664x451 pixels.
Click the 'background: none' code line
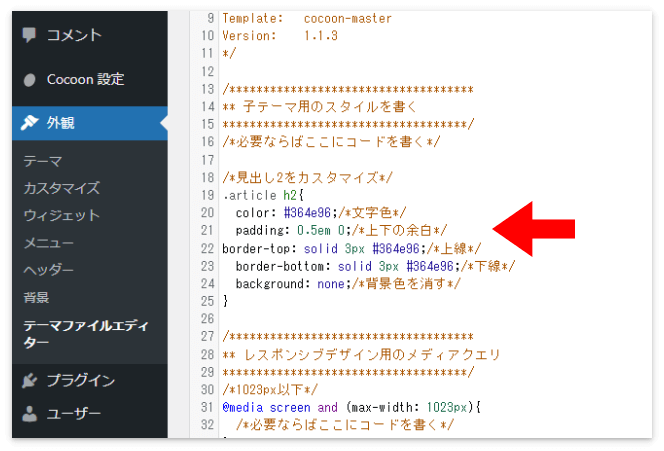pyautogui.click(x=348, y=283)
